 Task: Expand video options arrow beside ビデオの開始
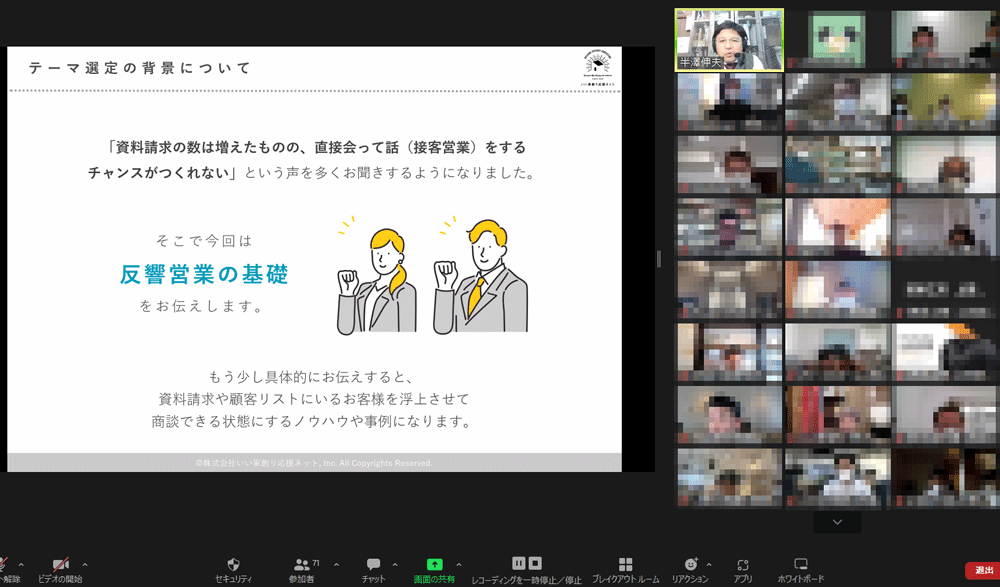click(x=85, y=564)
